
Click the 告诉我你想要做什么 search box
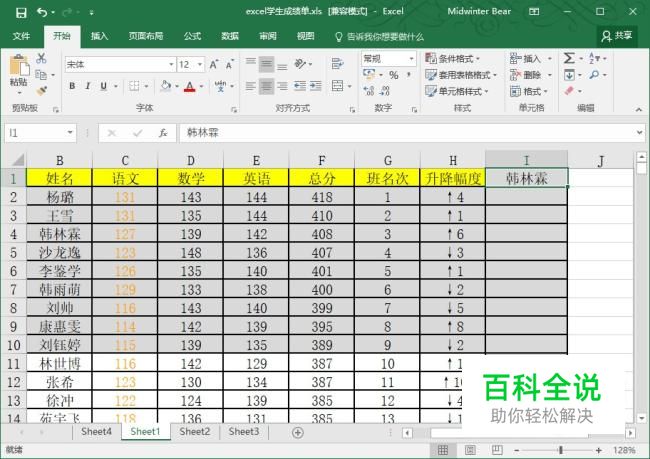coord(380,36)
